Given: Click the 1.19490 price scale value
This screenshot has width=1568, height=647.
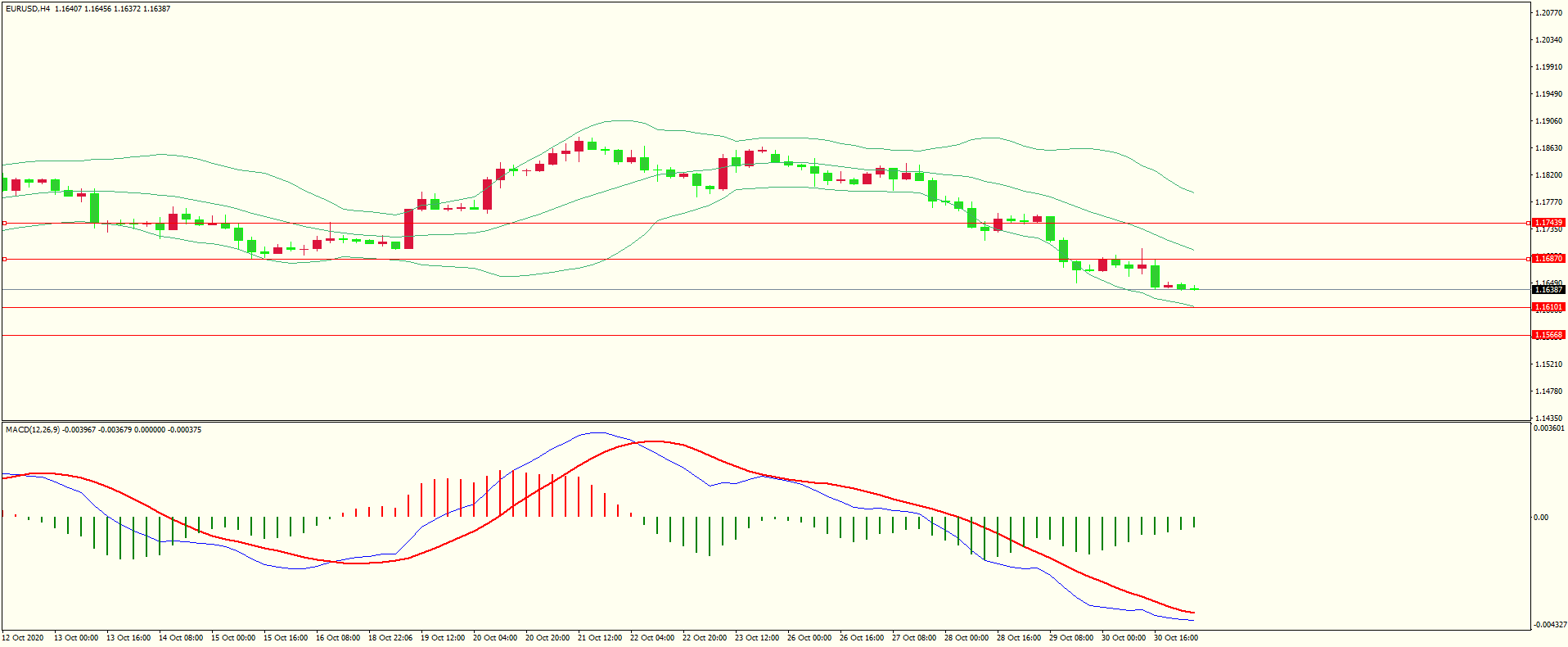Looking at the screenshot, I should tap(1549, 94).
